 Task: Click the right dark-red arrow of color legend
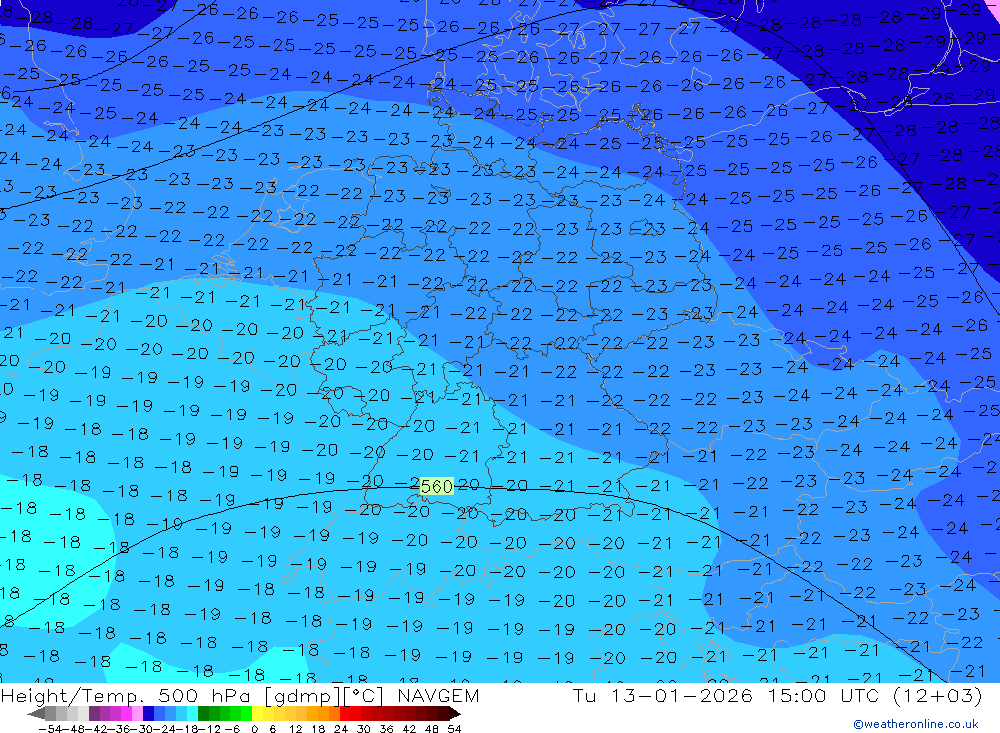(x=455, y=713)
